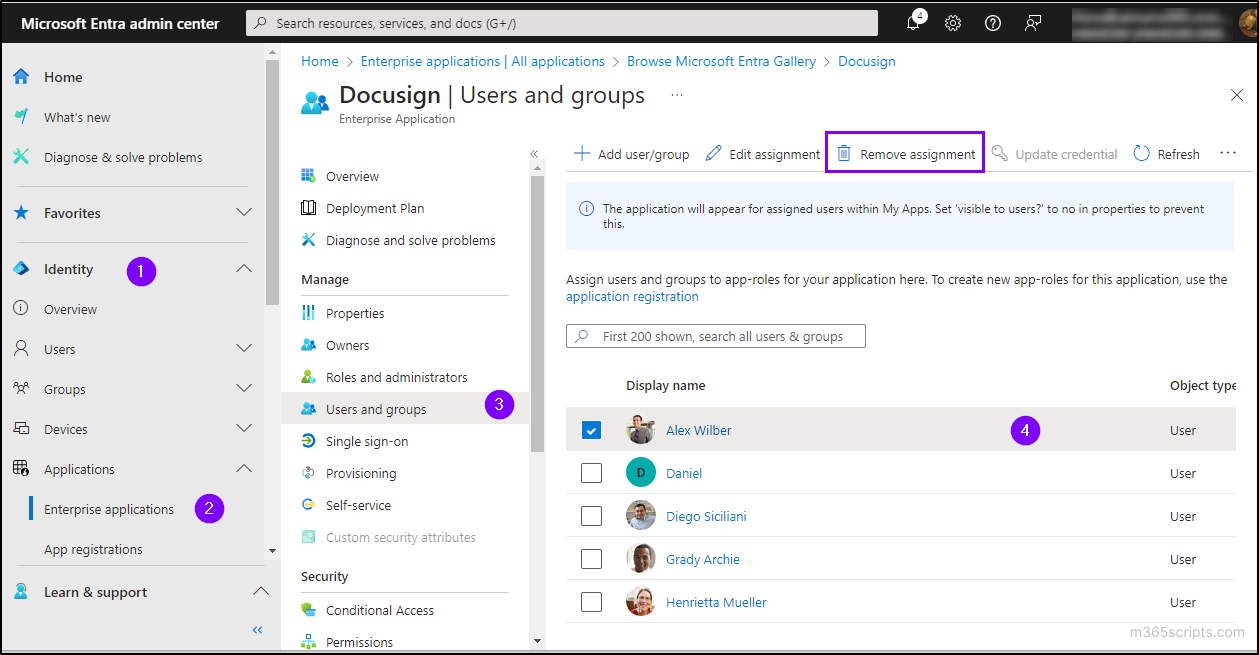Open Conditional Access under Security
The width and height of the screenshot is (1259, 655).
(x=382, y=610)
